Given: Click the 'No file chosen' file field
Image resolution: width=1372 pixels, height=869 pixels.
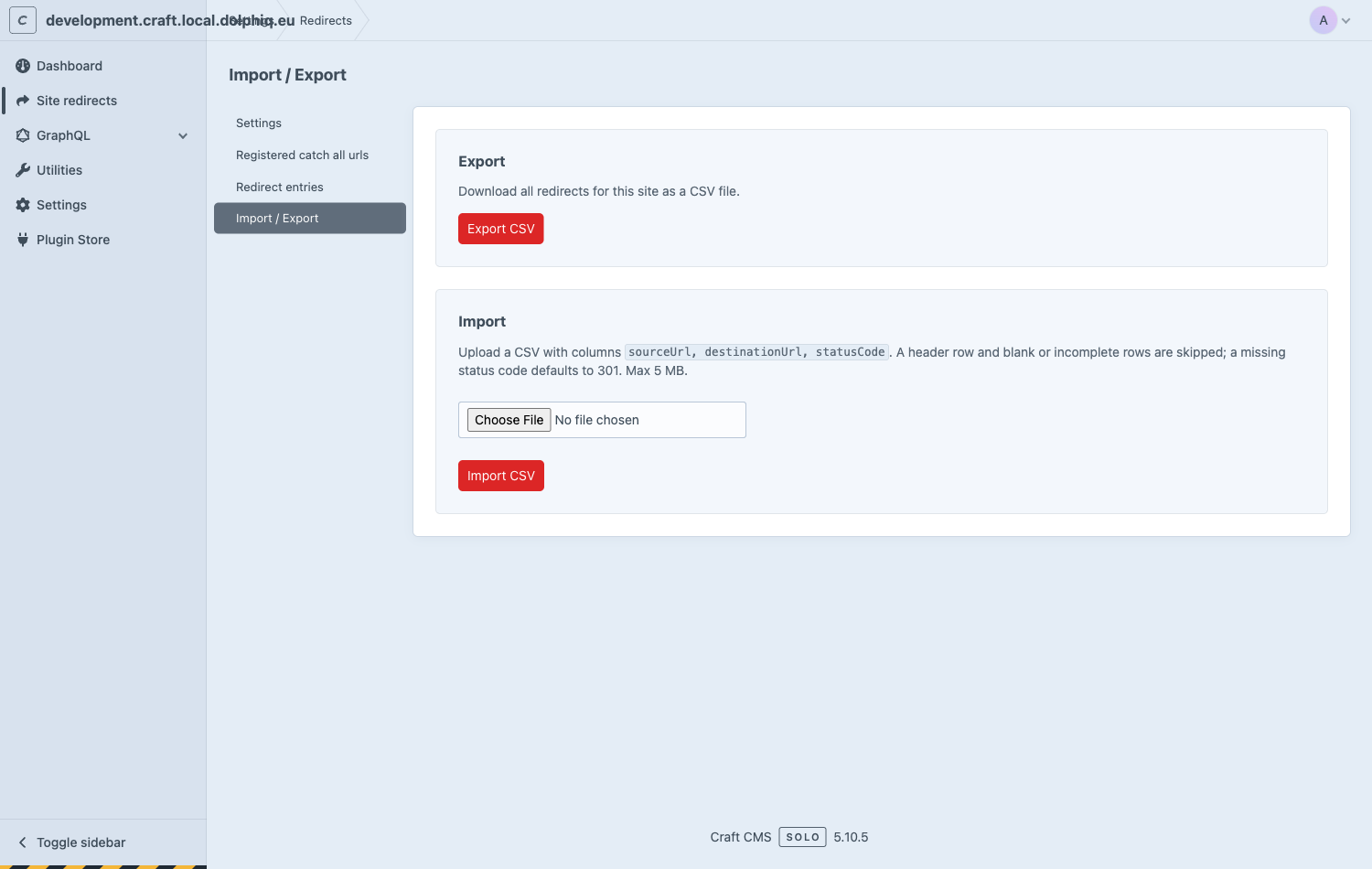Looking at the screenshot, I should tap(602, 420).
